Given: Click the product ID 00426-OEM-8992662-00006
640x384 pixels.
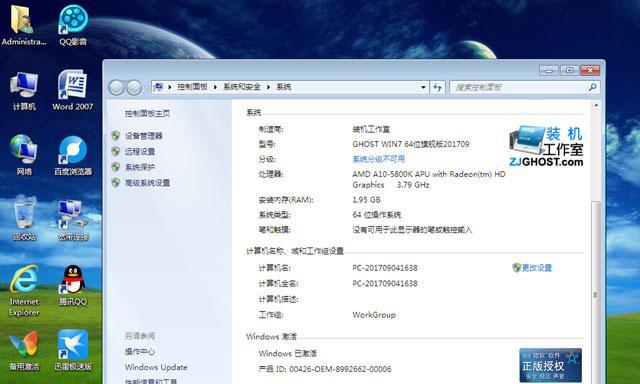Looking at the screenshot, I should coord(340,369).
